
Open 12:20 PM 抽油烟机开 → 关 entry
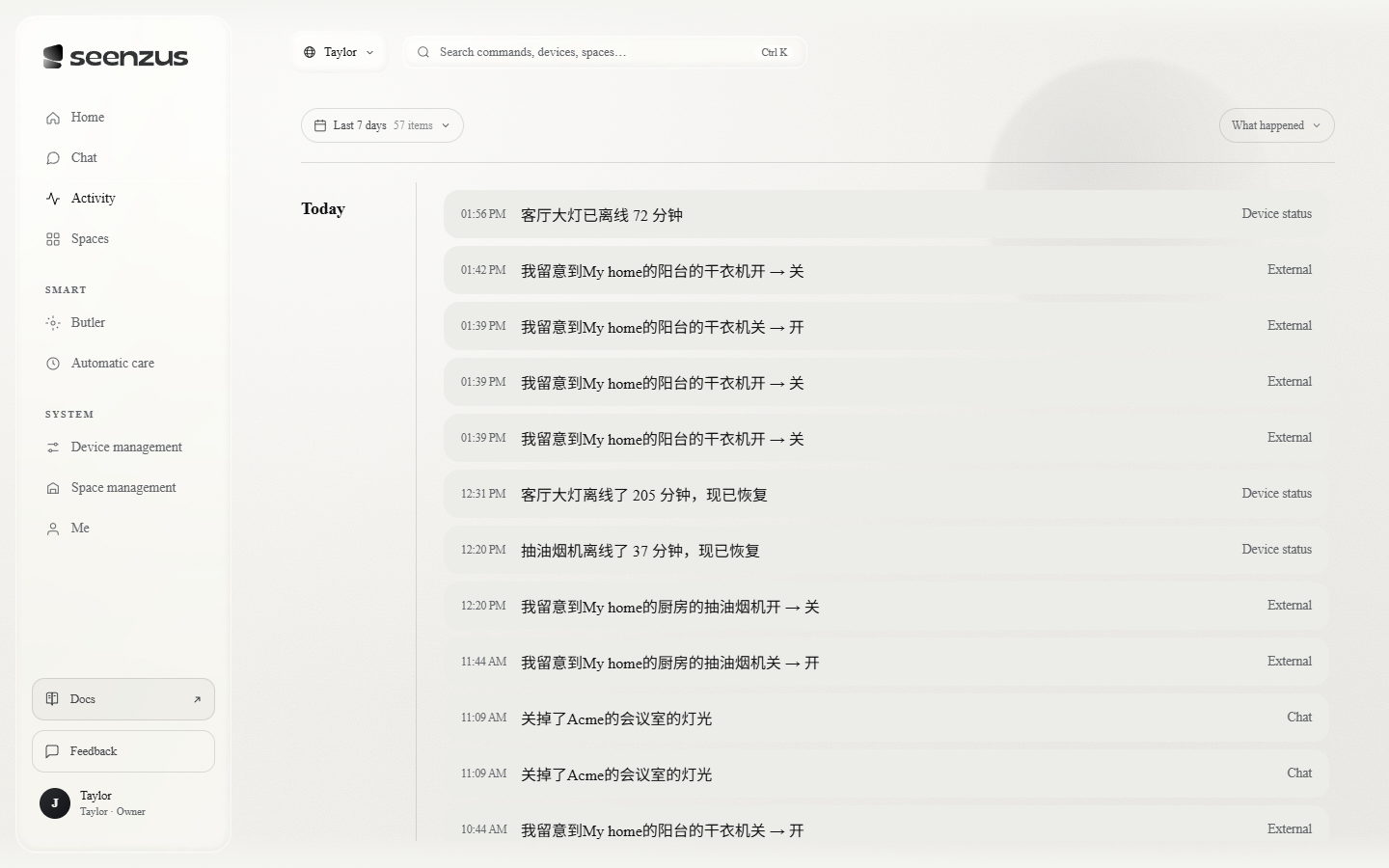coord(886,606)
